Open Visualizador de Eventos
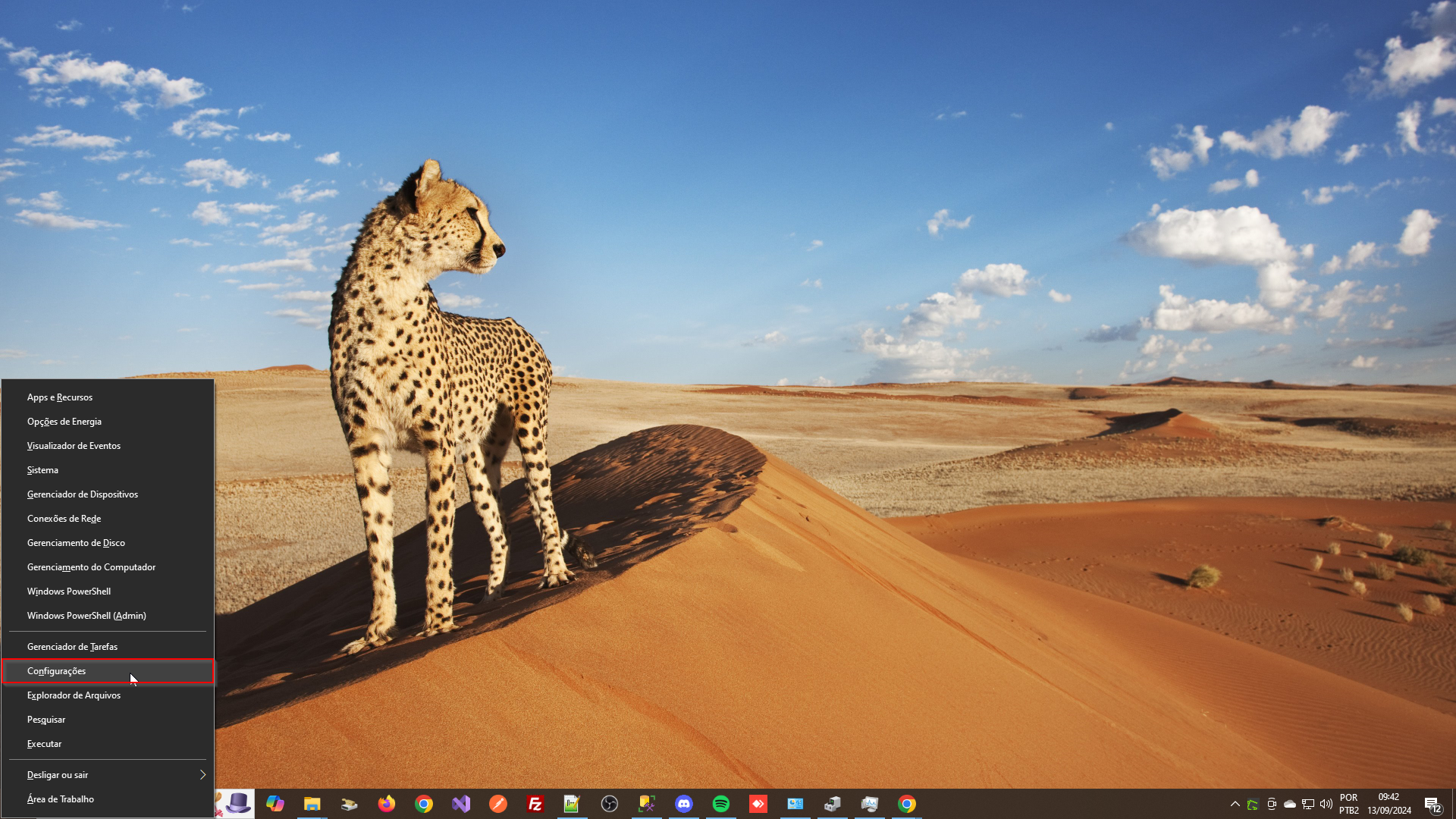Screen dimensions: 1456x819 coord(108,446)
